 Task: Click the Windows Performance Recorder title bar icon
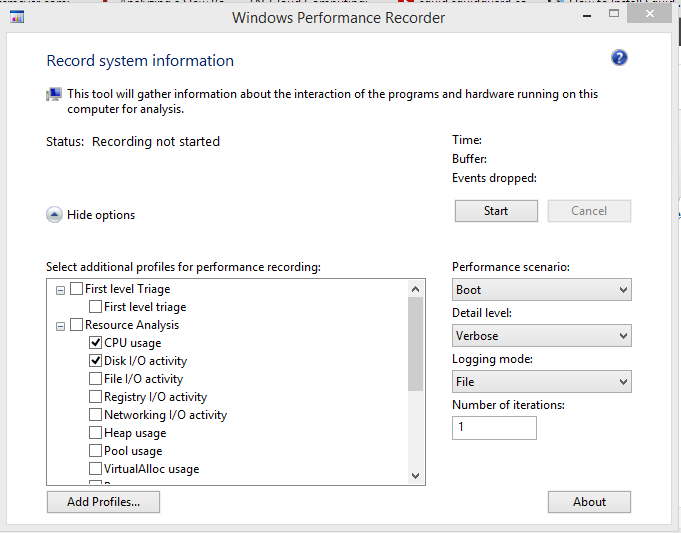pyautogui.click(x=17, y=17)
